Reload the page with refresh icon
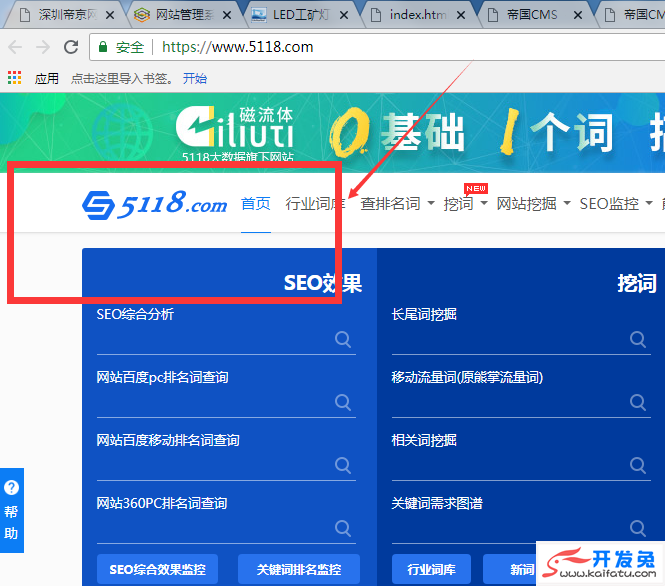 point(71,47)
